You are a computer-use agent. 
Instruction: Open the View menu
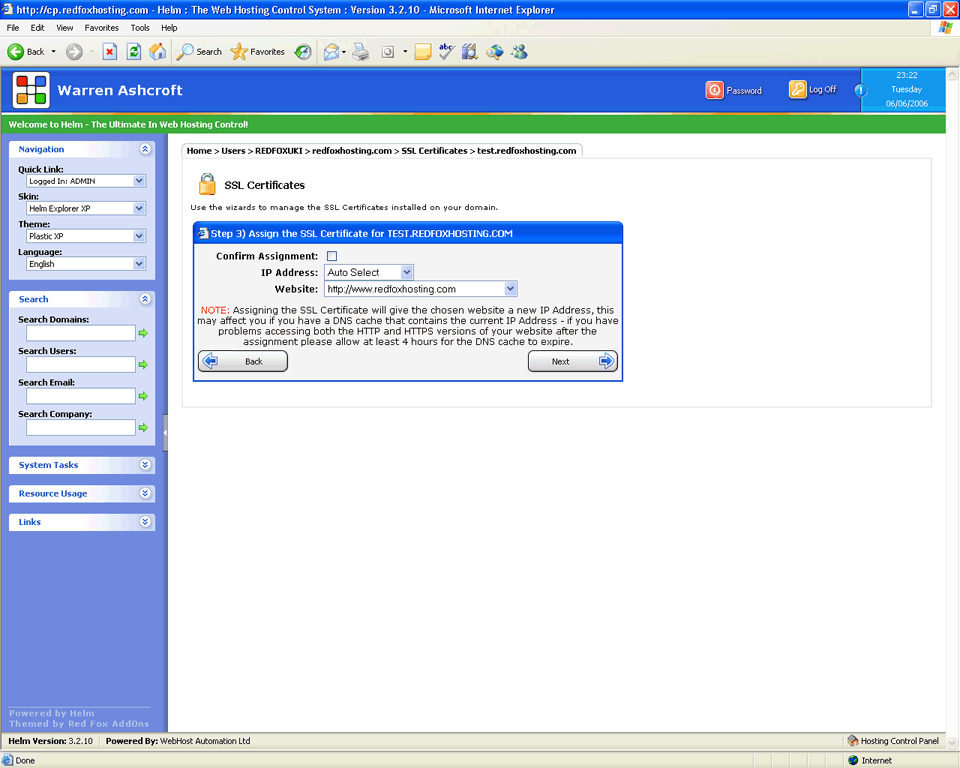click(x=64, y=28)
